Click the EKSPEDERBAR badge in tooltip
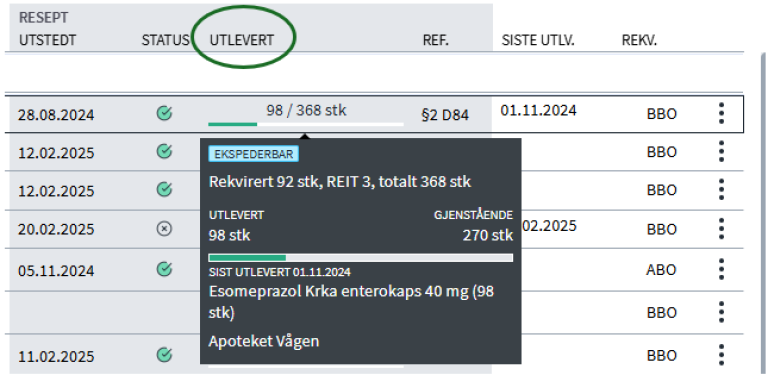The width and height of the screenshot is (768, 375). pos(254,154)
